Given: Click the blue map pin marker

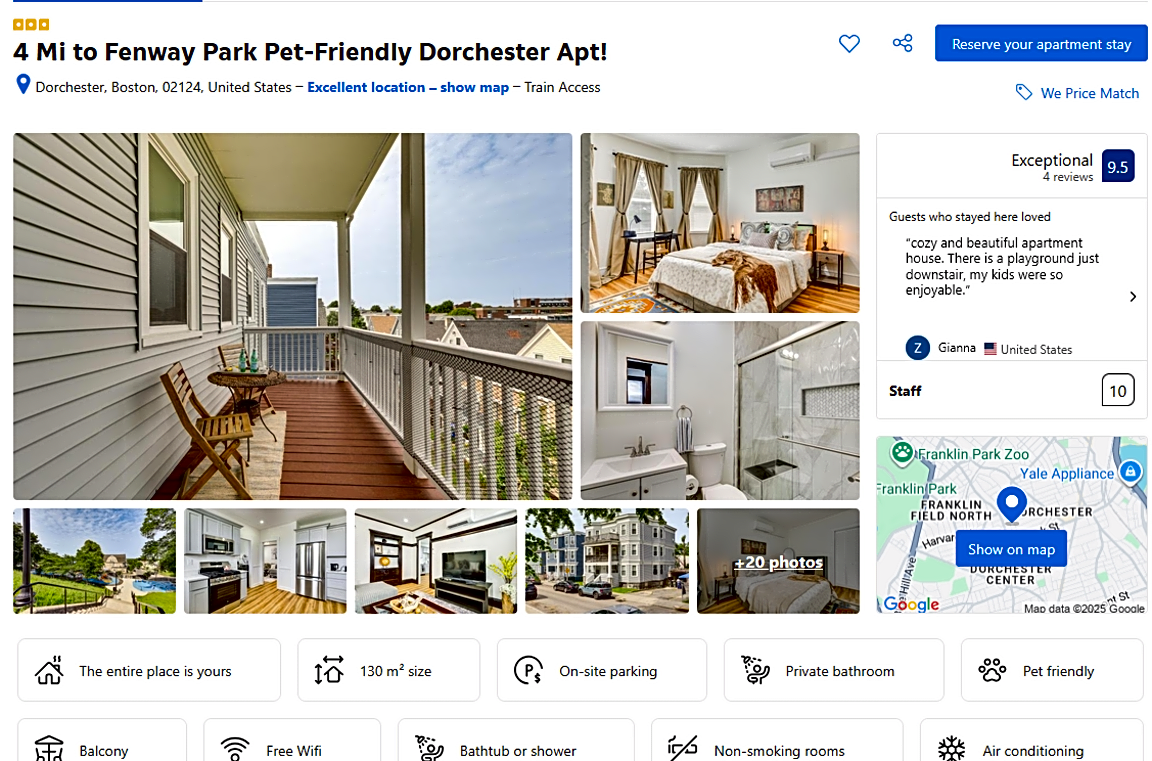Looking at the screenshot, I should click(1012, 505).
